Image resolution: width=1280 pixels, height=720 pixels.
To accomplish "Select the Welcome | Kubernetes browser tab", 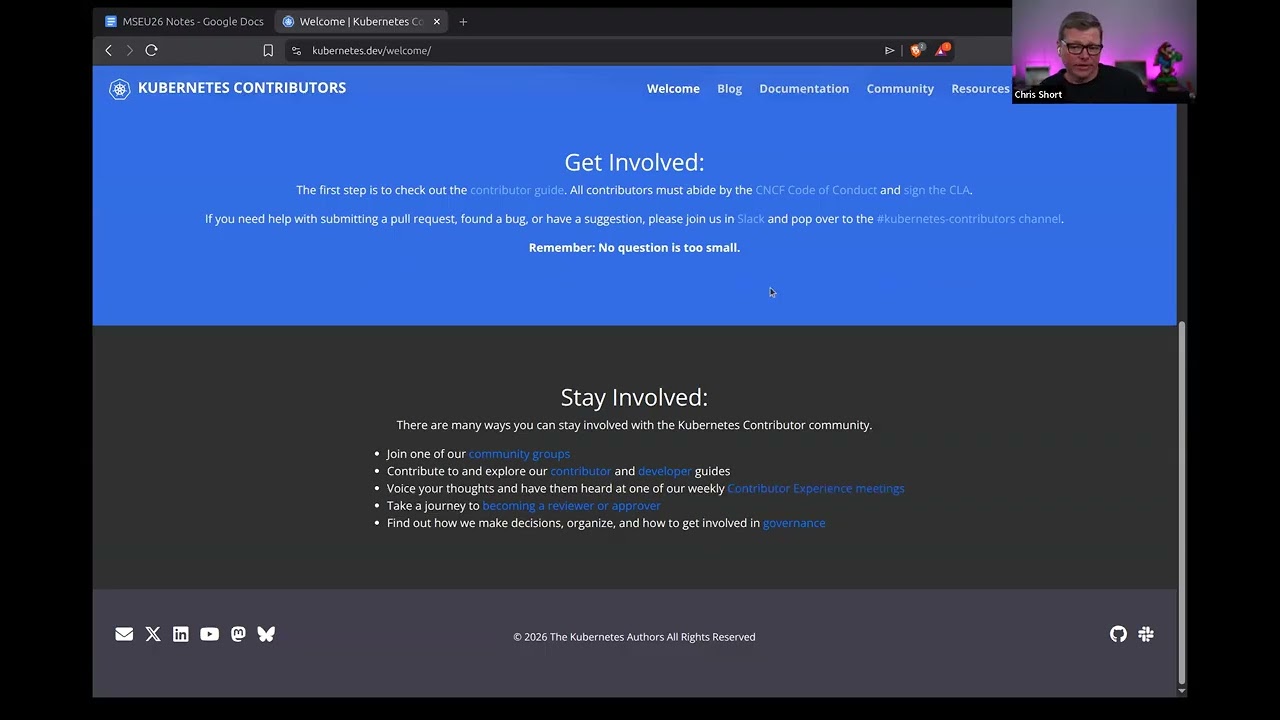I will 361,21.
